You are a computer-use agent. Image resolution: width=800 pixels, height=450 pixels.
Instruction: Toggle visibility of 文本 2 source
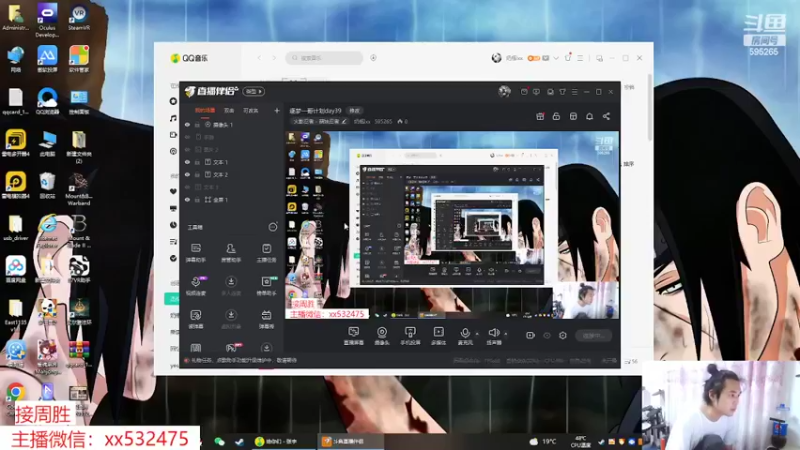[x=187, y=174]
